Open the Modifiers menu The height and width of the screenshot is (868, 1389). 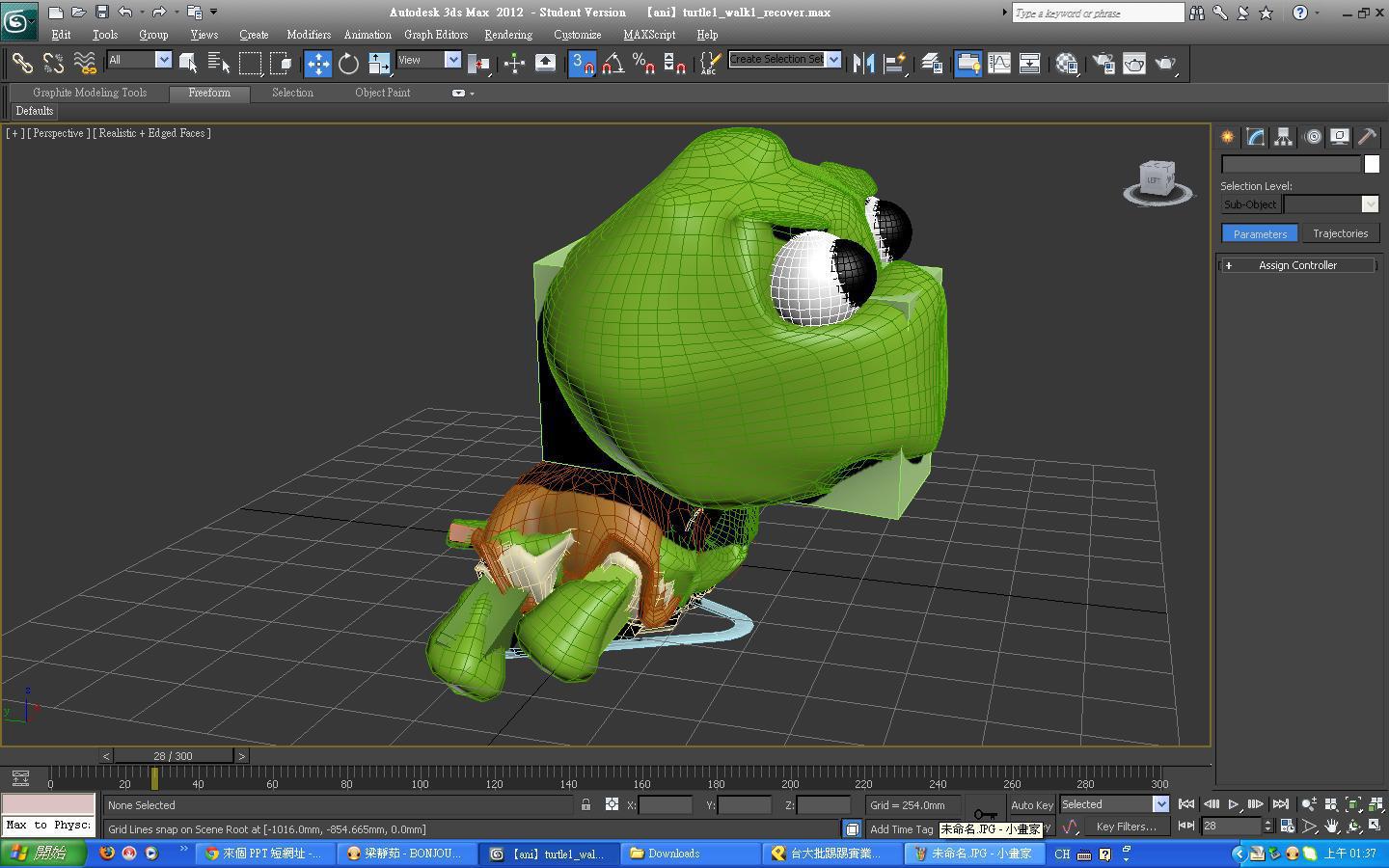pos(309,35)
